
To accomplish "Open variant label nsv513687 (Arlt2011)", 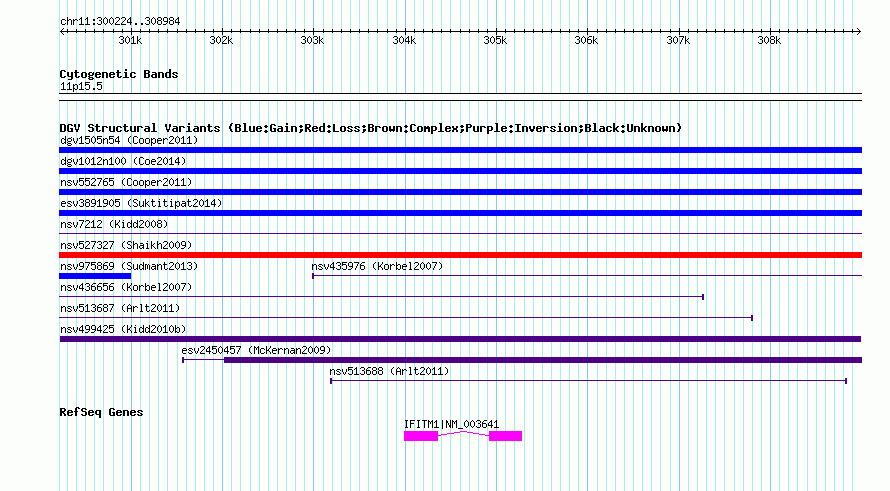I will [120, 308].
